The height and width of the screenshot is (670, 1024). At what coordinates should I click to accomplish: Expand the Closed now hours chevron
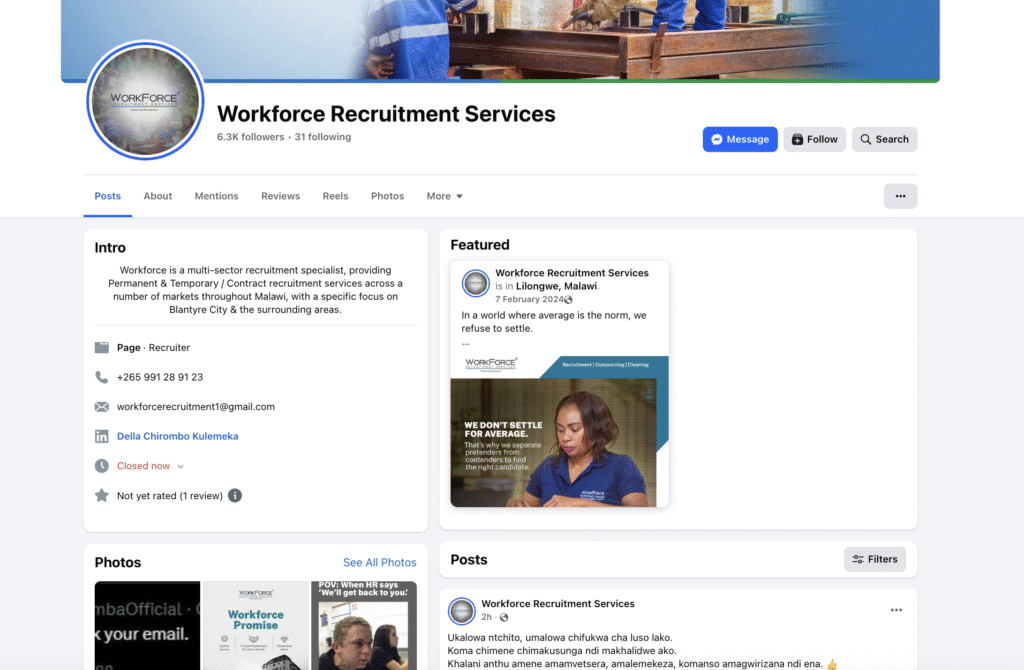(x=181, y=467)
